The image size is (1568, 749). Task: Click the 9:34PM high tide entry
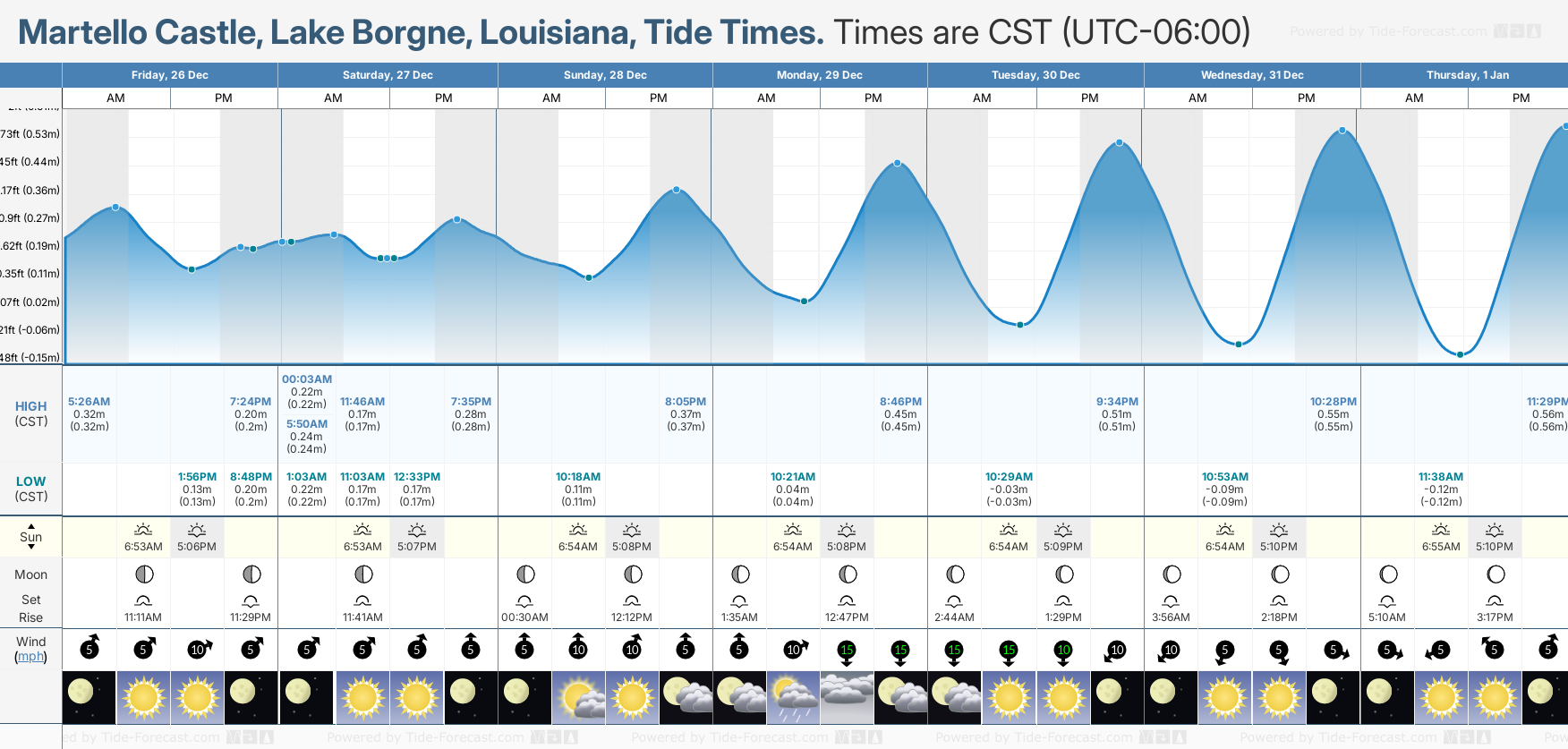[1117, 413]
